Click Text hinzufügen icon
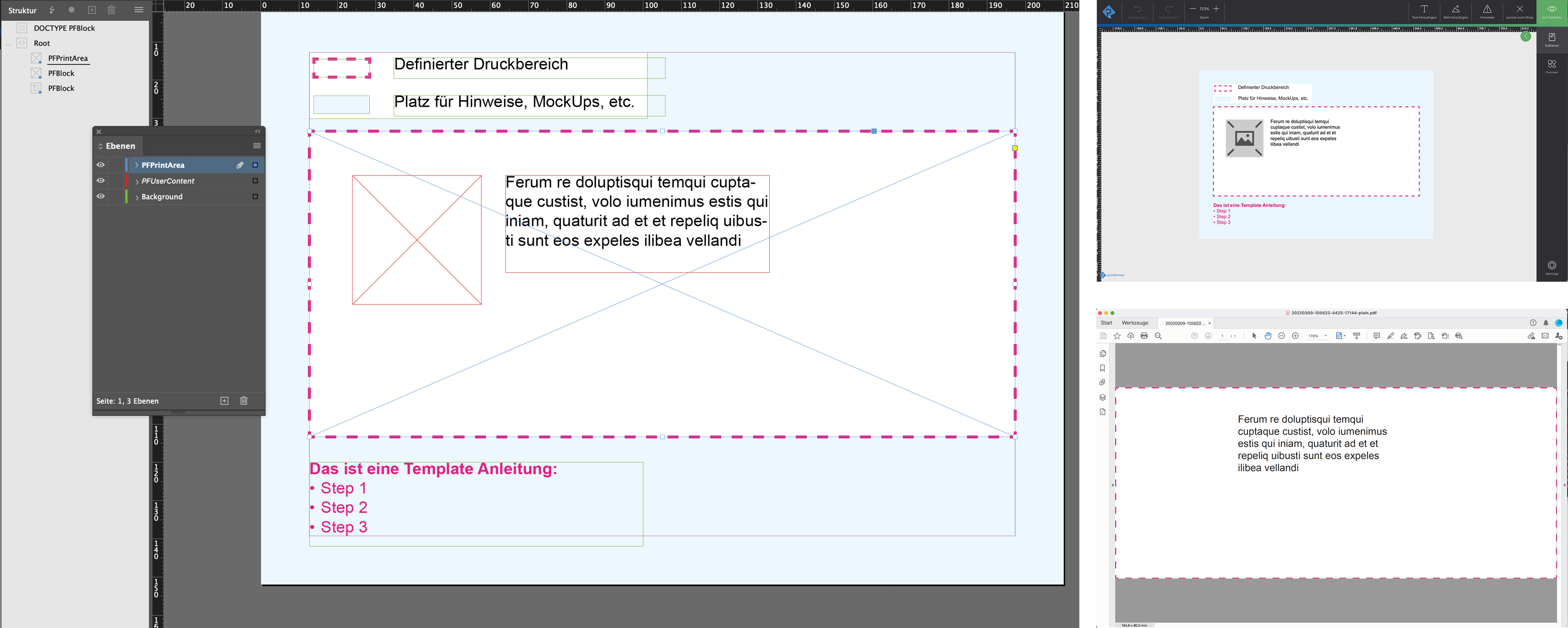Screen dimensions: 1568x628 tap(1424, 9)
